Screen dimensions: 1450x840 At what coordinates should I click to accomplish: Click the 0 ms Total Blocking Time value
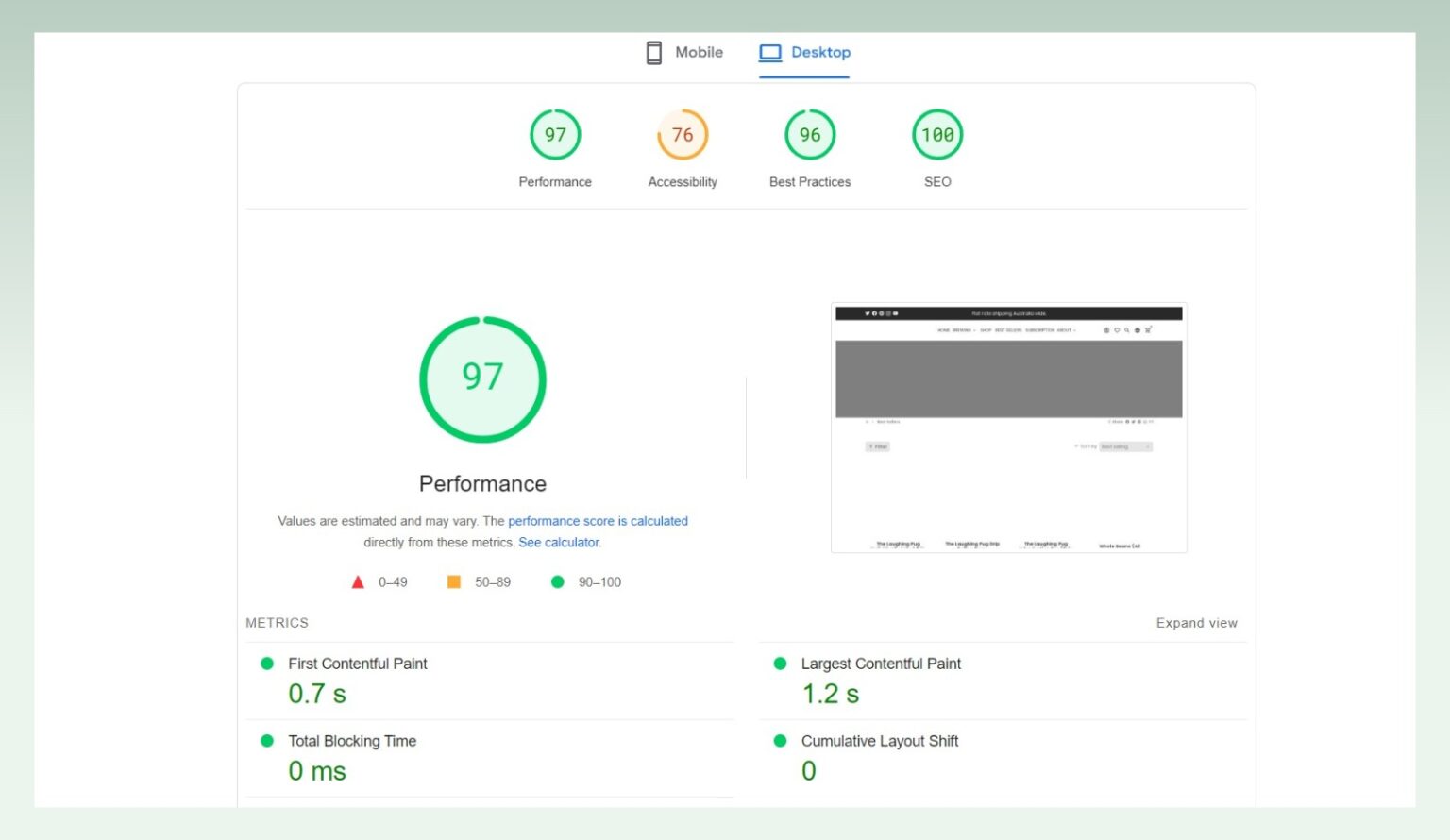coord(317,771)
